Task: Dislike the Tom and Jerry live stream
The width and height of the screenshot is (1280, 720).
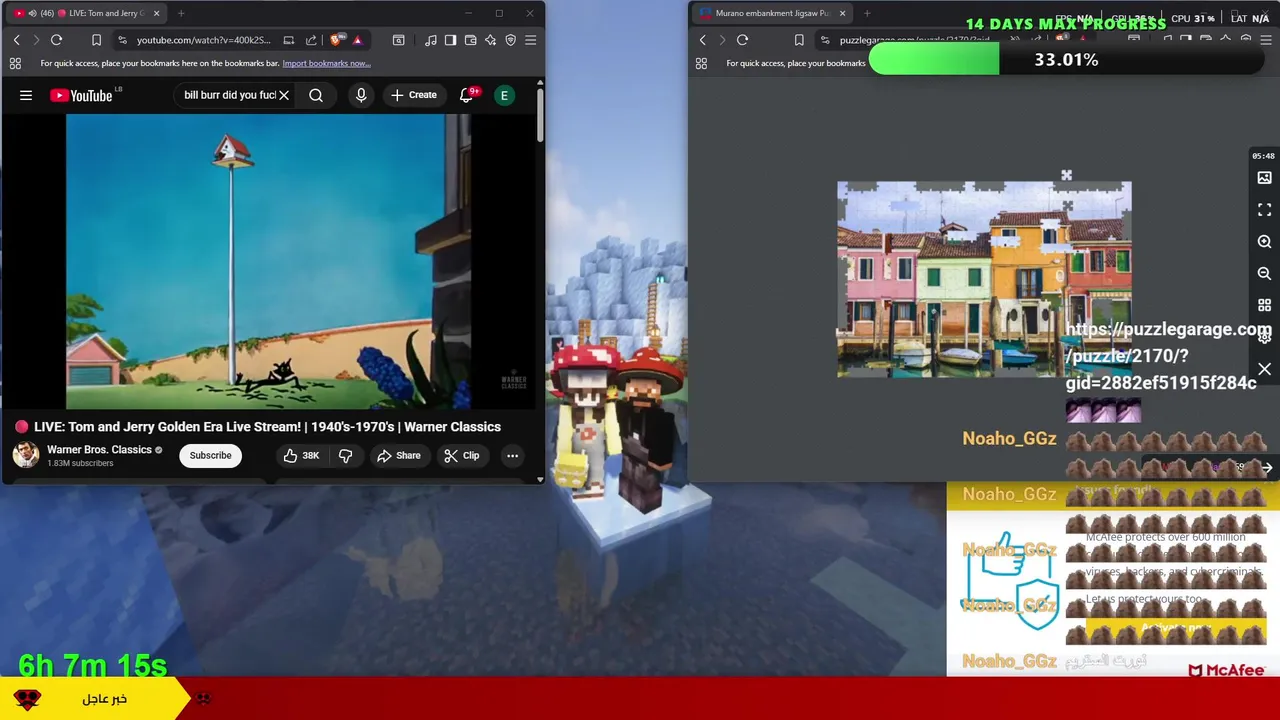Action: [x=345, y=455]
